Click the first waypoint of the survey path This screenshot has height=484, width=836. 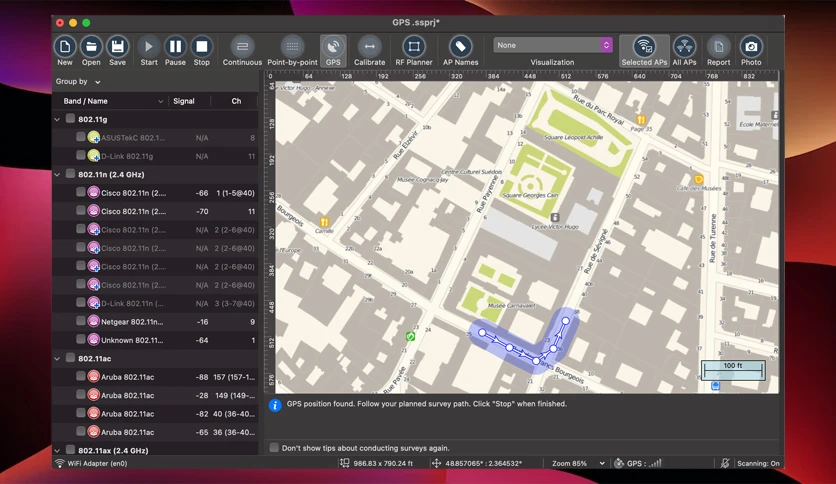[482, 333]
